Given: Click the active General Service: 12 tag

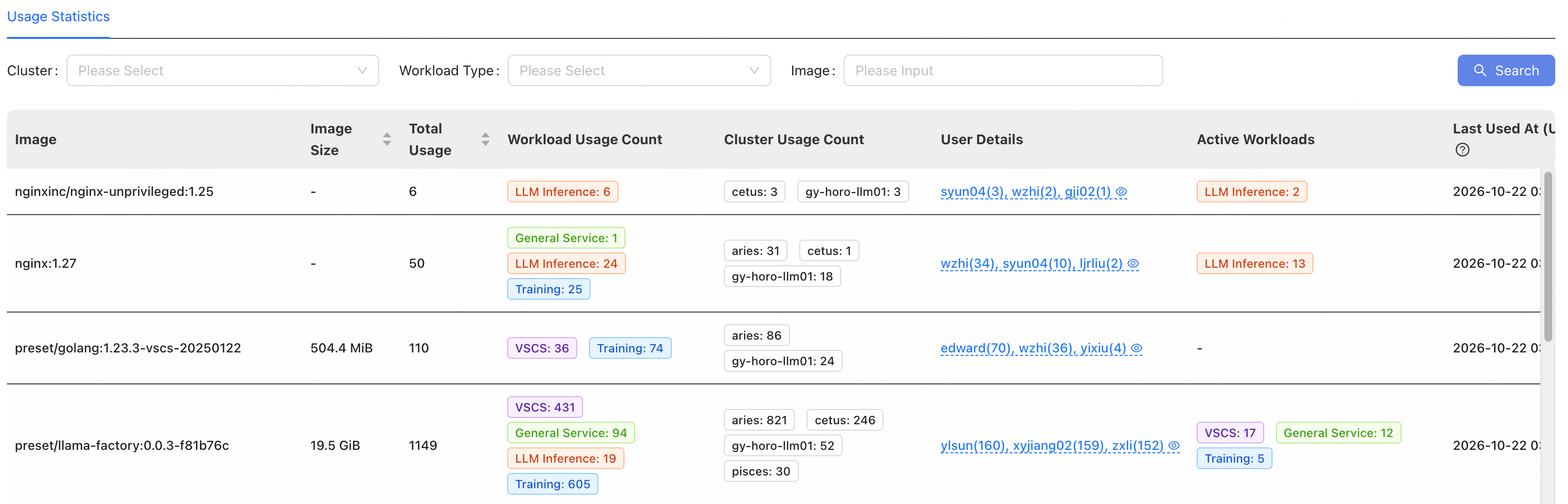Looking at the screenshot, I should 1339,433.
